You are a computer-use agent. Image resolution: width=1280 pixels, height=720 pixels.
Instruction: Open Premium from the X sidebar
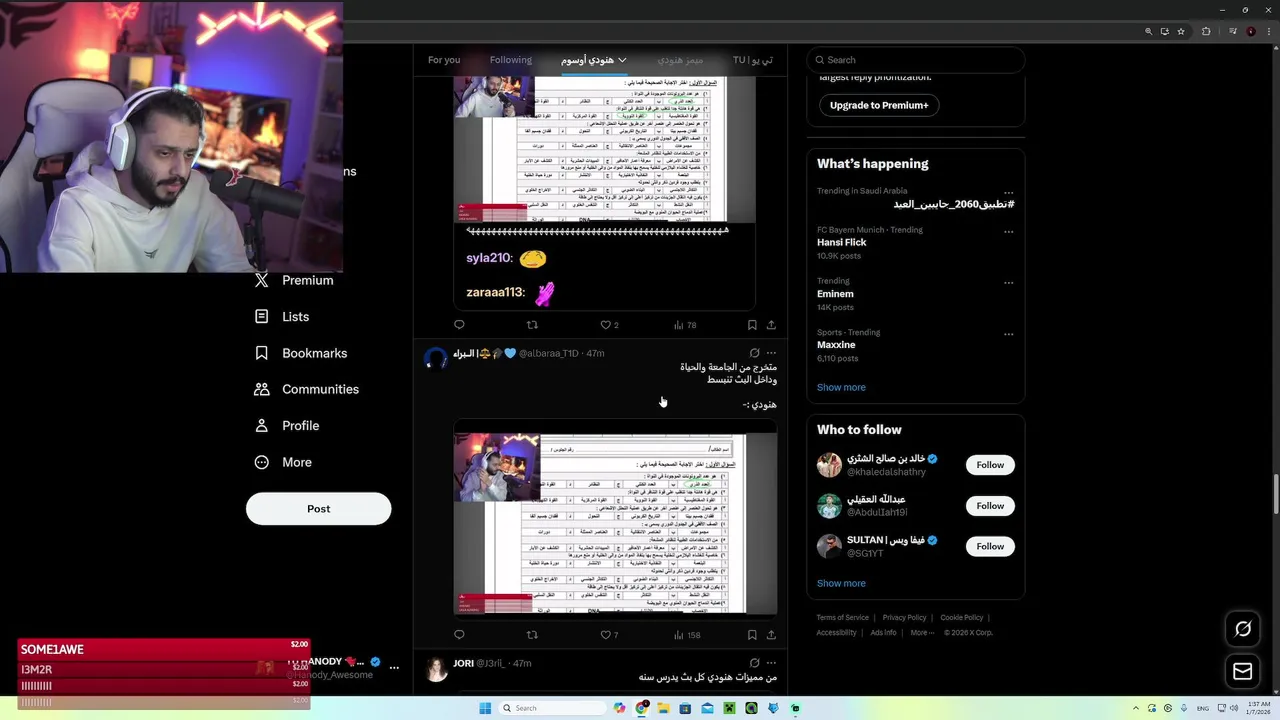tap(294, 280)
